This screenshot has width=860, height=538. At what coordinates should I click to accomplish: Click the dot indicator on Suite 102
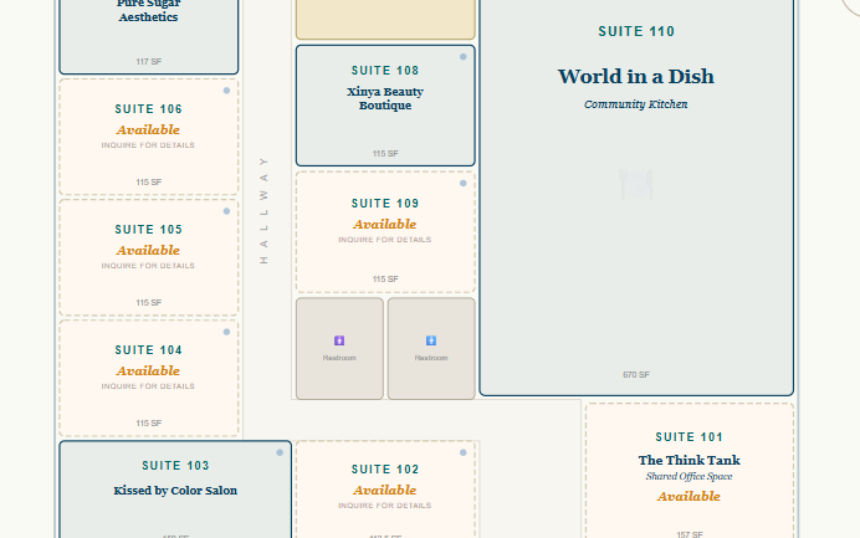[x=463, y=453]
